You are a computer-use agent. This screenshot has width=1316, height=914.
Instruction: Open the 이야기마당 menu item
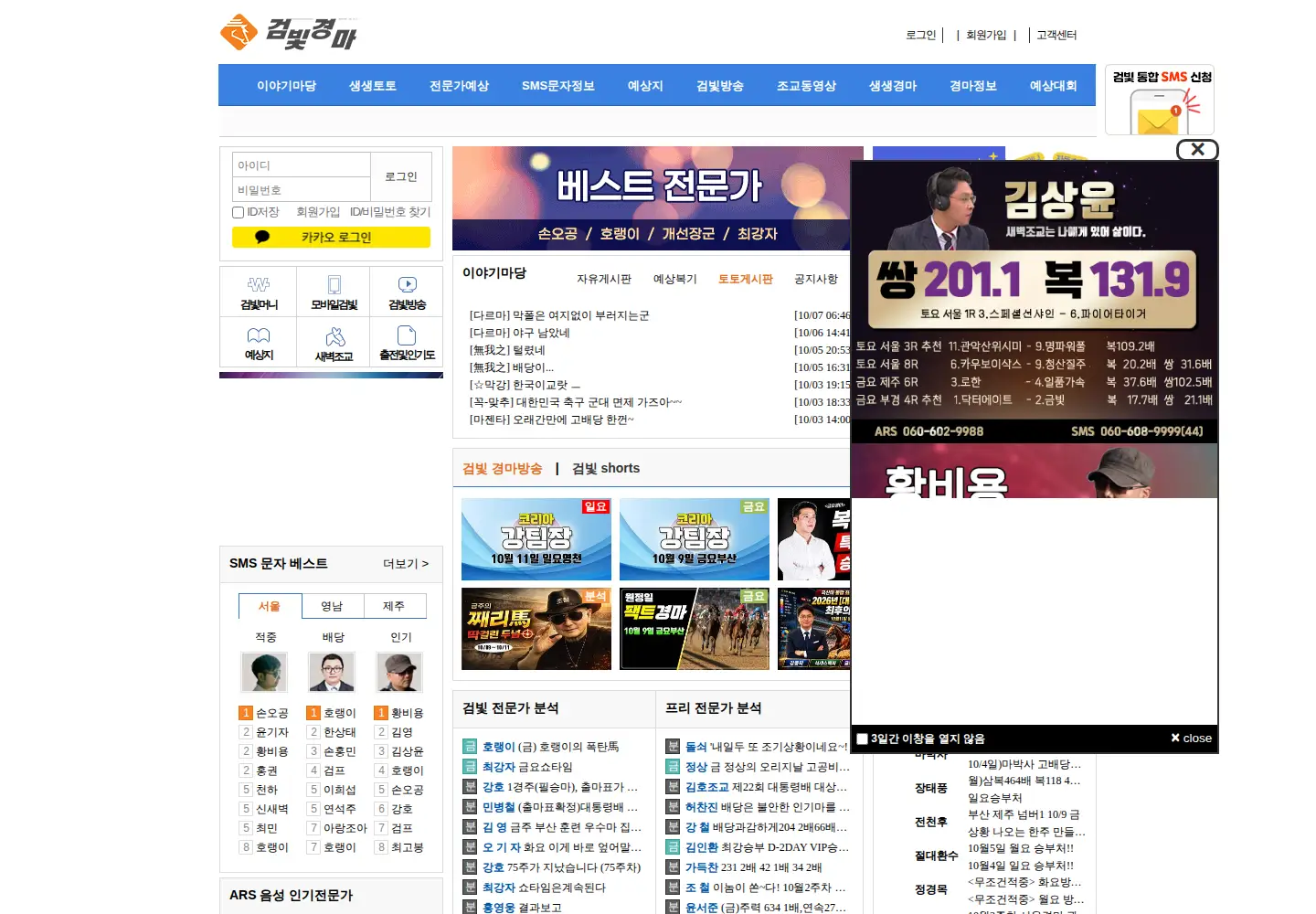tap(286, 85)
